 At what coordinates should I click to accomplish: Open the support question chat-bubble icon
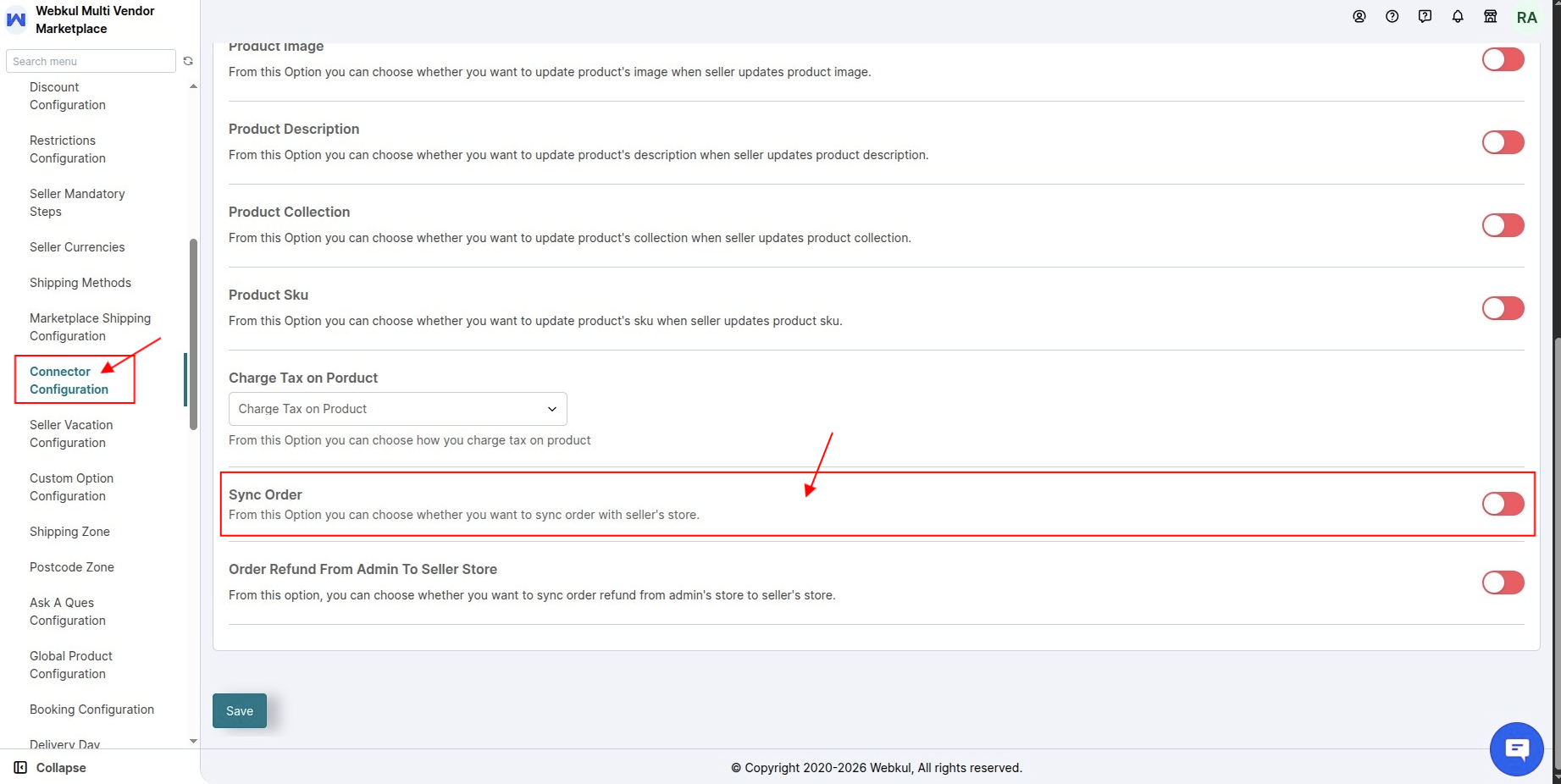[1425, 17]
